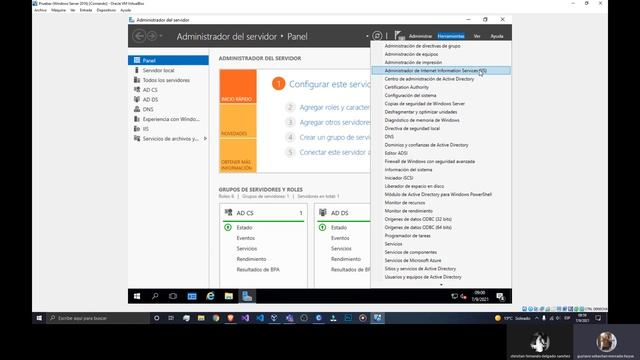The image size is (640, 360).
Task: Open guest Action Center notification icon
Action: 500,297
